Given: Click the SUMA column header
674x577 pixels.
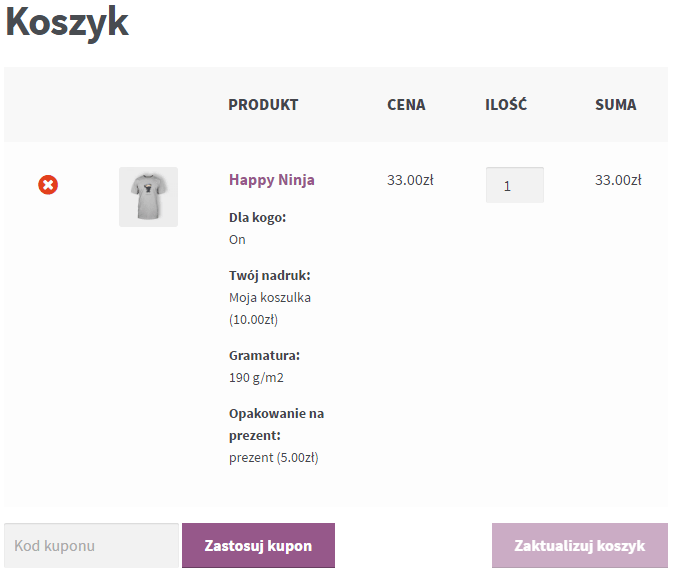Looking at the screenshot, I should [x=616, y=104].
